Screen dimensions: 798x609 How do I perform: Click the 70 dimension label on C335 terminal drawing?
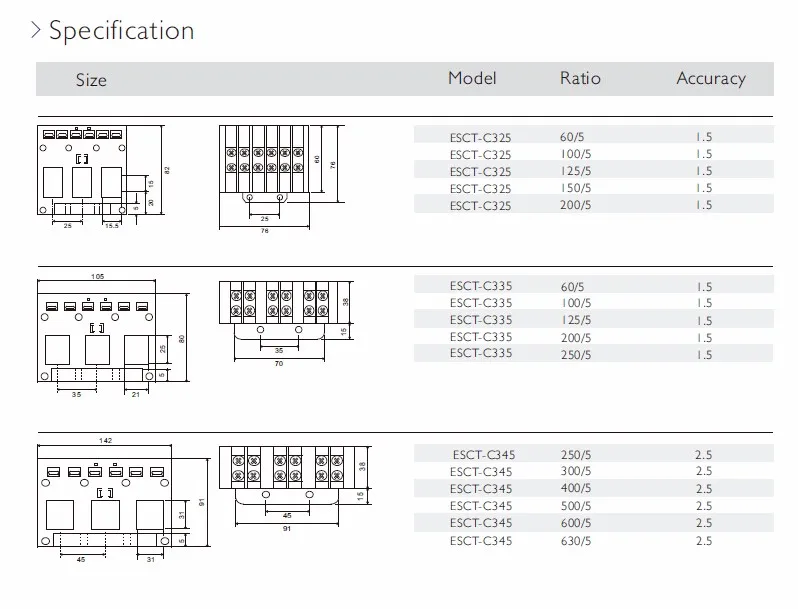pos(279,364)
